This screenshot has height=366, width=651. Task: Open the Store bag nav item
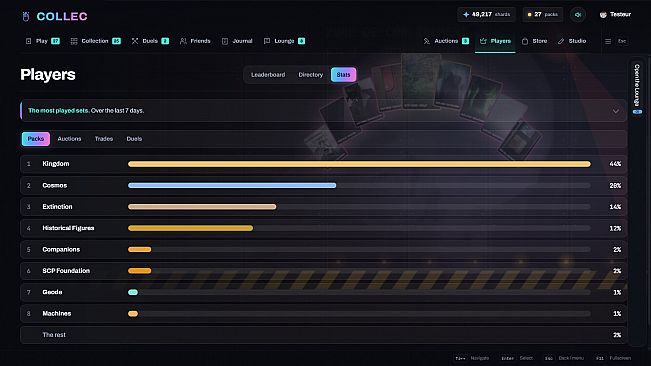pos(535,41)
